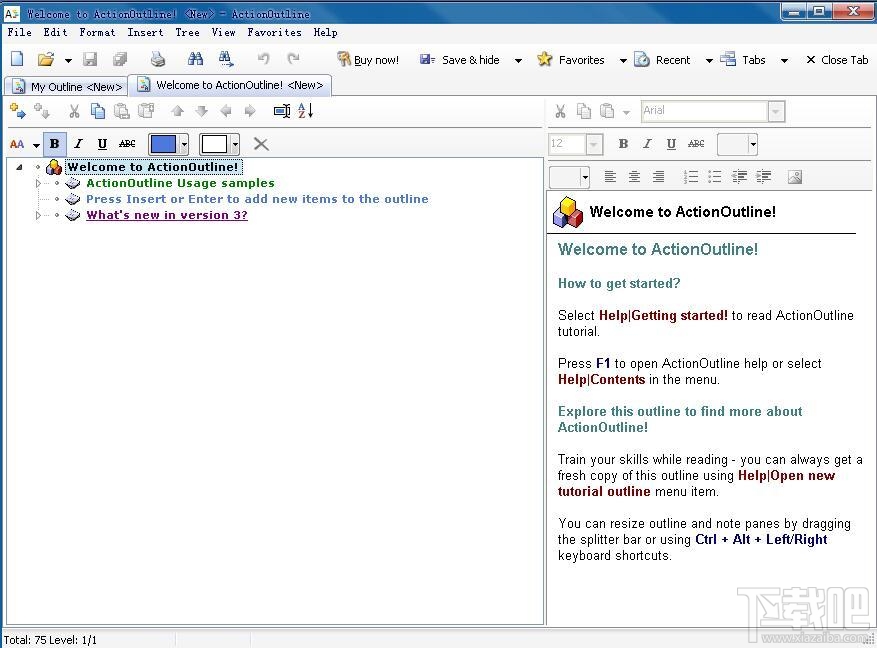877x648 pixels.
Task: Cut the selected tree item
Action: (x=74, y=111)
